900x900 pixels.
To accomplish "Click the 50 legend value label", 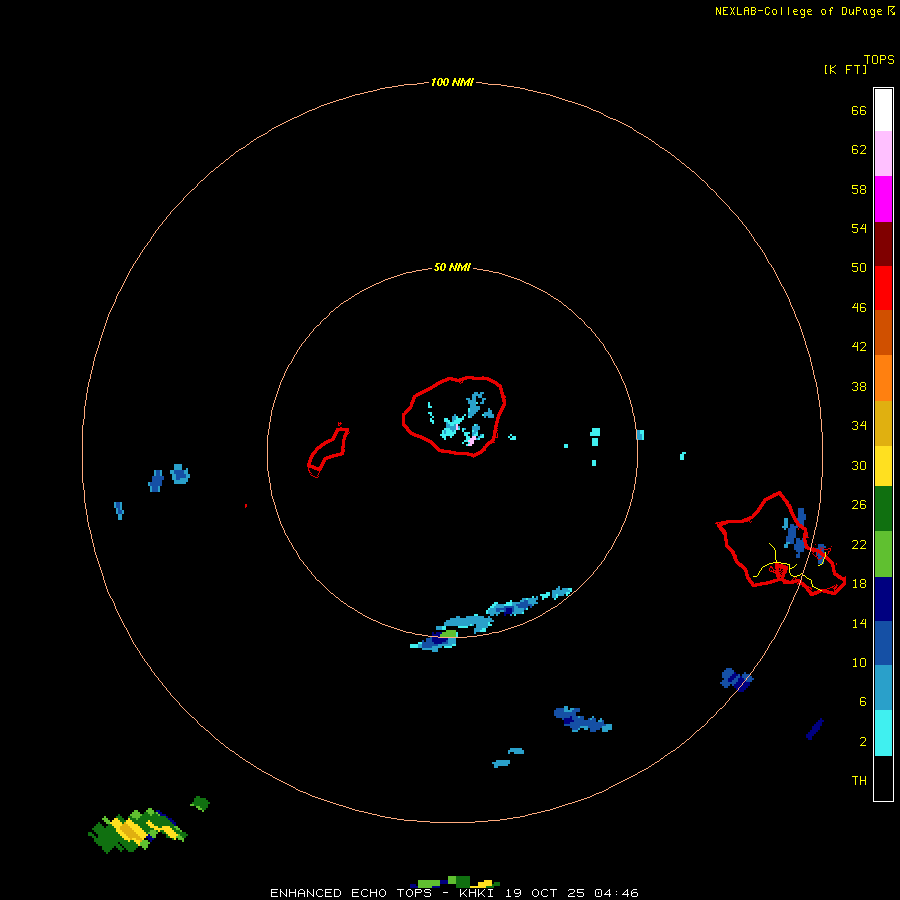I will [859, 267].
